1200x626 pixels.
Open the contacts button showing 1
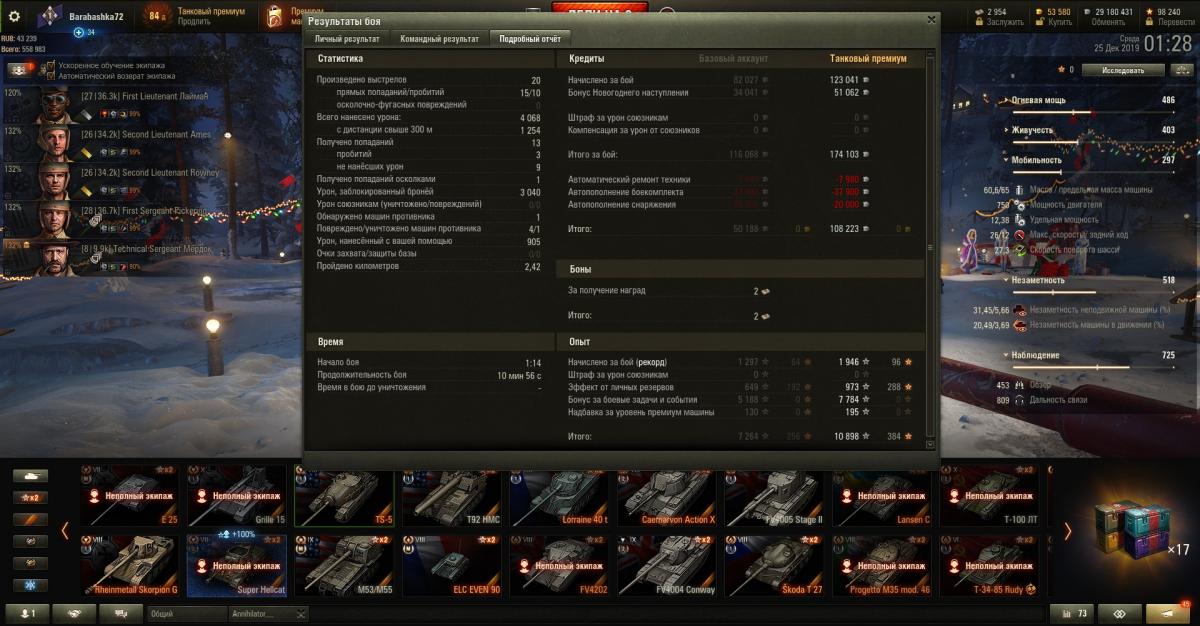[27, 613]
